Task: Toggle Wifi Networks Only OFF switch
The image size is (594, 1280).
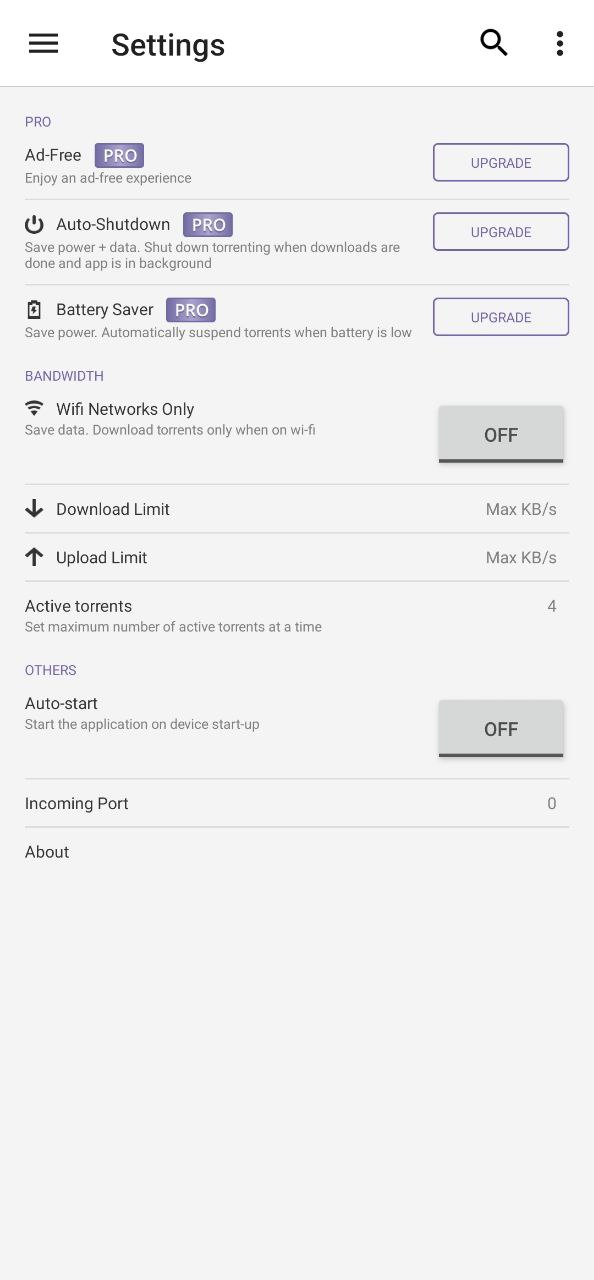Action: 501,434
